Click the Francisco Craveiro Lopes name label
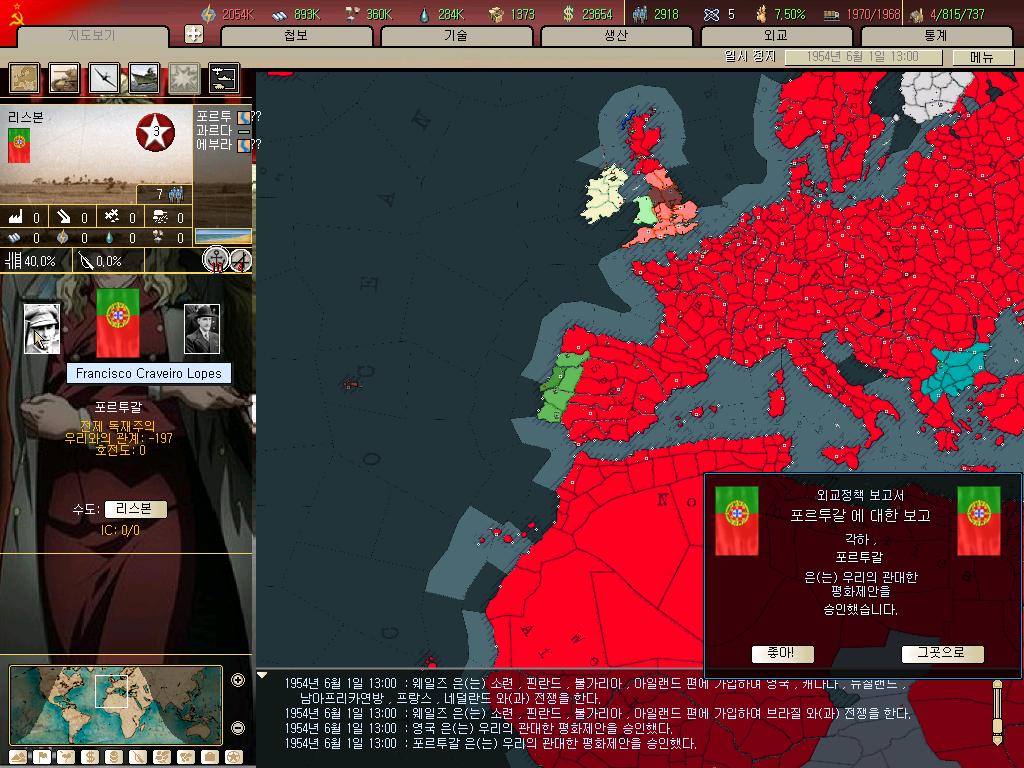This screenshot has width=1024, height=768. [149, 374]
